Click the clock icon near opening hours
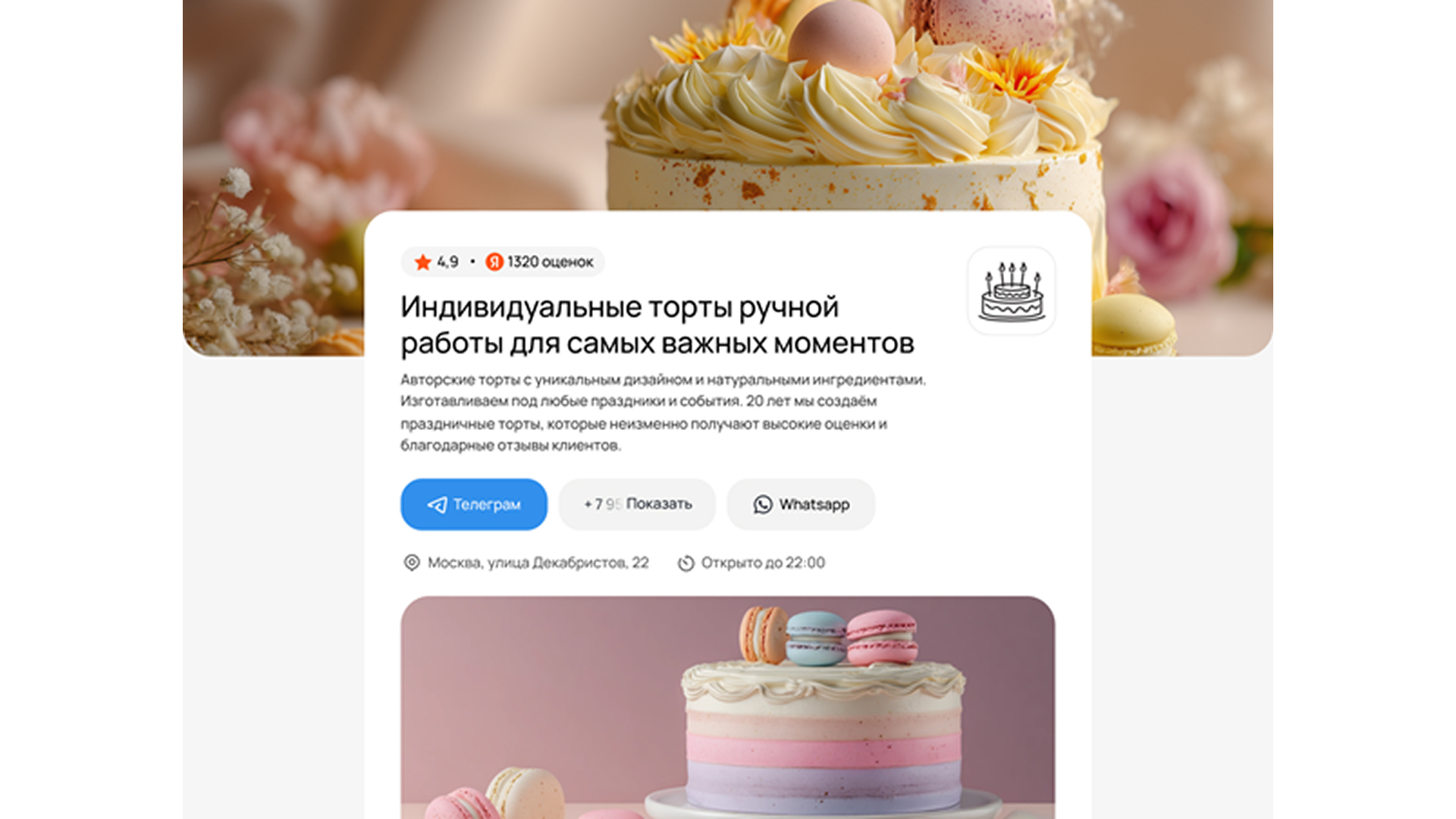Image resolution: width=1456 pixels, height=819 pixels. (686, 563)
